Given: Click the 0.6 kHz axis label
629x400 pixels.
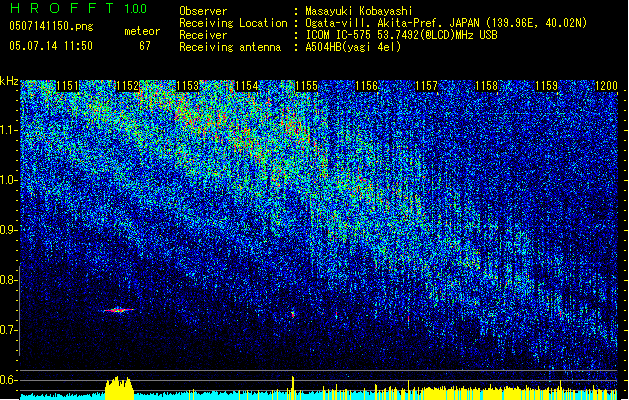Looking at the screenshot, I should click(x=9, y=380).
